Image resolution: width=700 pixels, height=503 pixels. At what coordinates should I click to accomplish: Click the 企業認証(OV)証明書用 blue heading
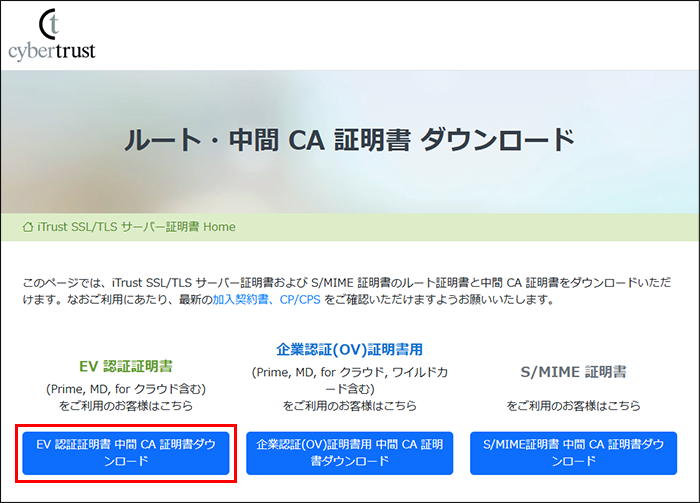point(350,349)
